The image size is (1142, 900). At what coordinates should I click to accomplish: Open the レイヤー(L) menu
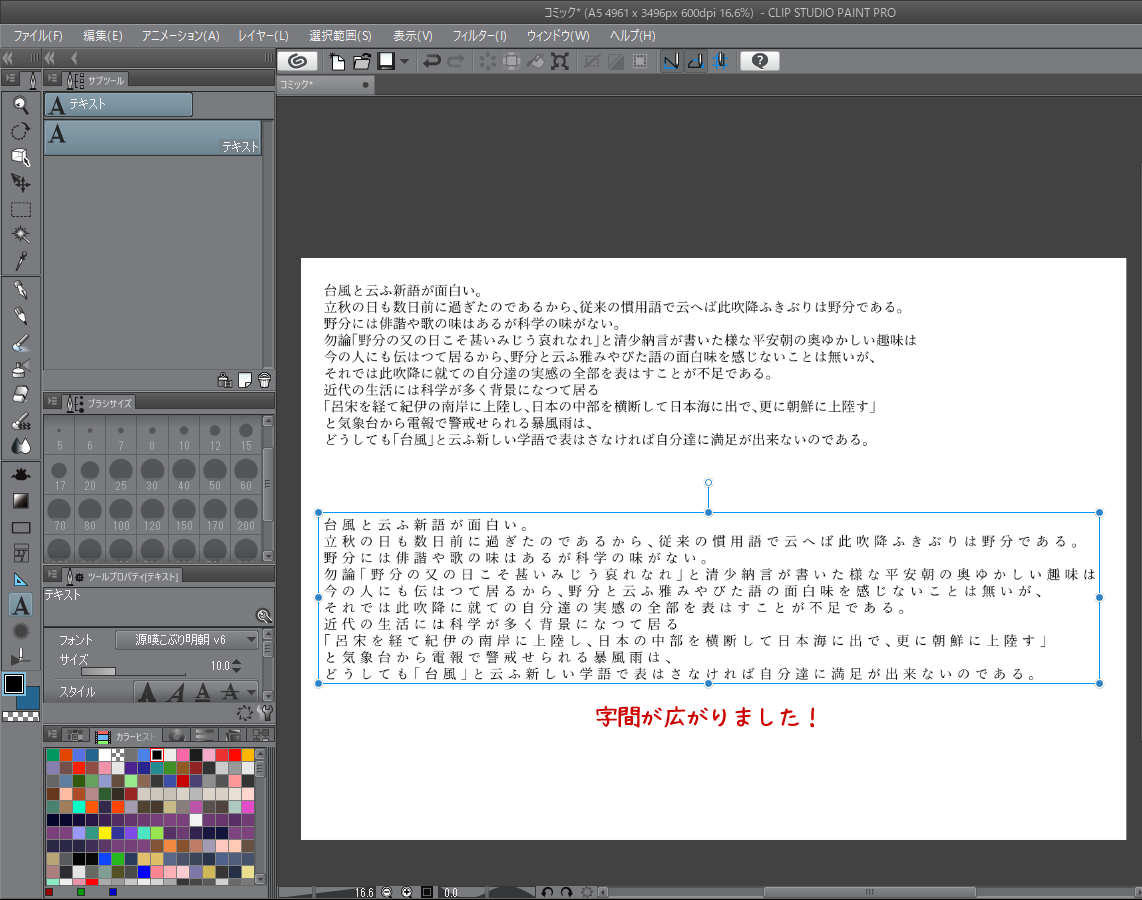[263, 36]
